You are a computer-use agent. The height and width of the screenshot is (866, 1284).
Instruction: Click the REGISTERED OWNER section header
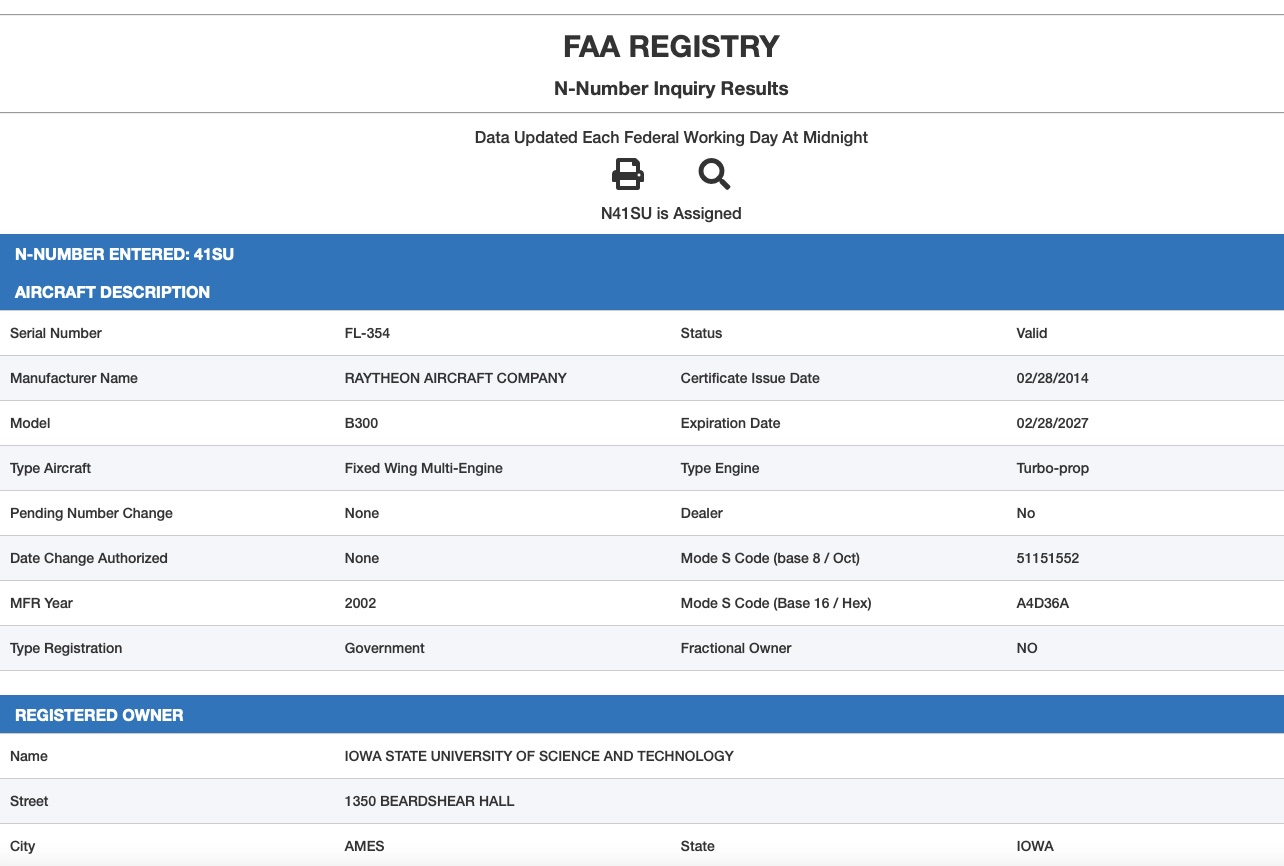point(99,715)
